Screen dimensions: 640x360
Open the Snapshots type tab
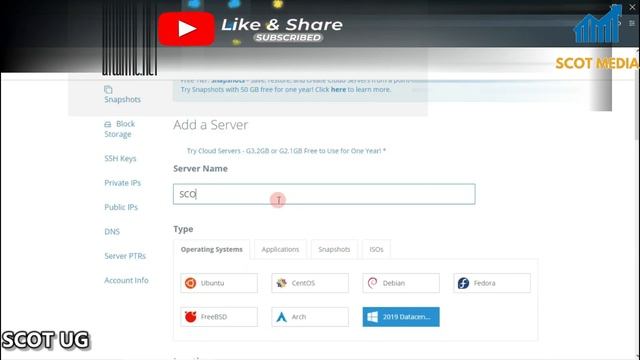334,249
